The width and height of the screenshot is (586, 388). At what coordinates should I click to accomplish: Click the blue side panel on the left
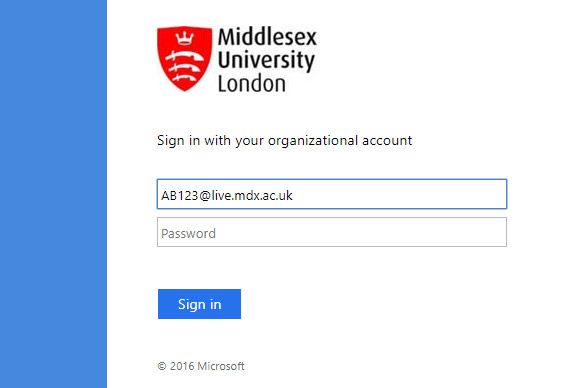tap(53, 194)
